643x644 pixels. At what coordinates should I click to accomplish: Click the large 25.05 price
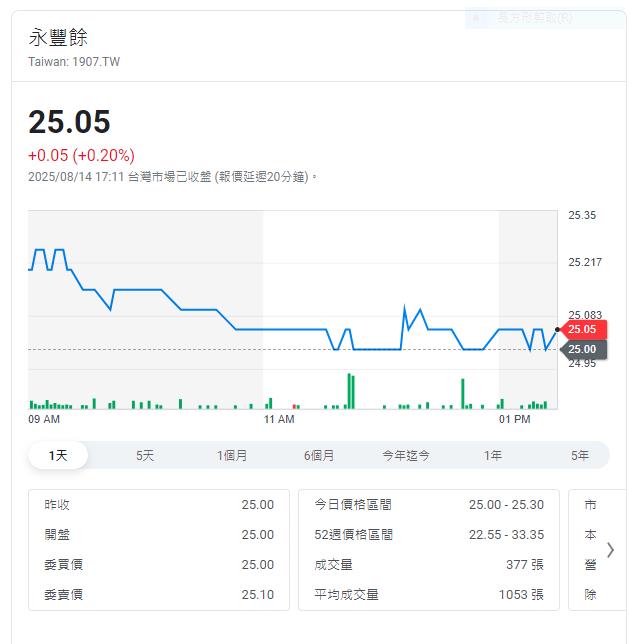coord(69,122)
